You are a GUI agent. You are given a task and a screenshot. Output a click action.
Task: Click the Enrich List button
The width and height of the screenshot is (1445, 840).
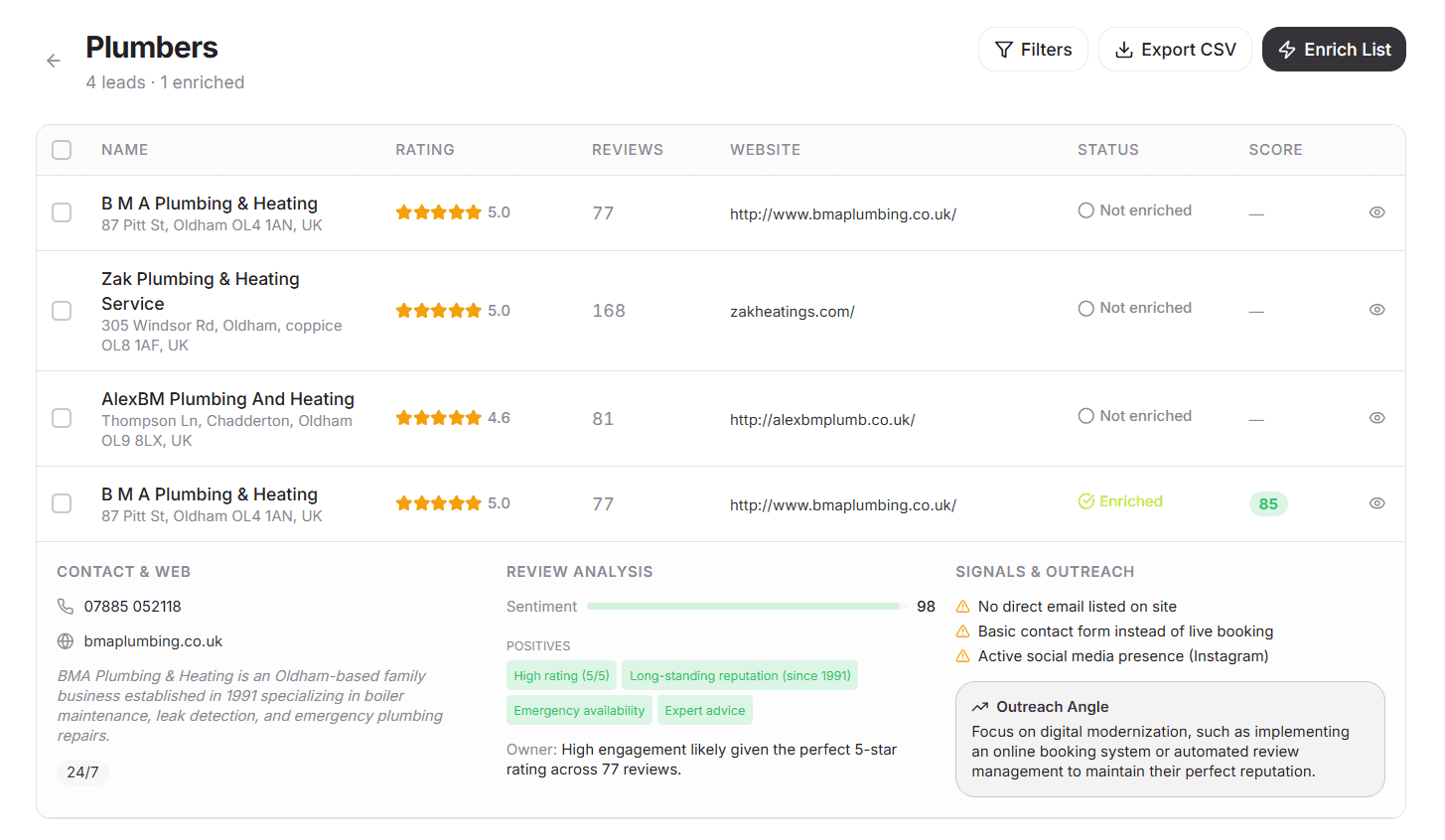click(x=1334, y=50)
